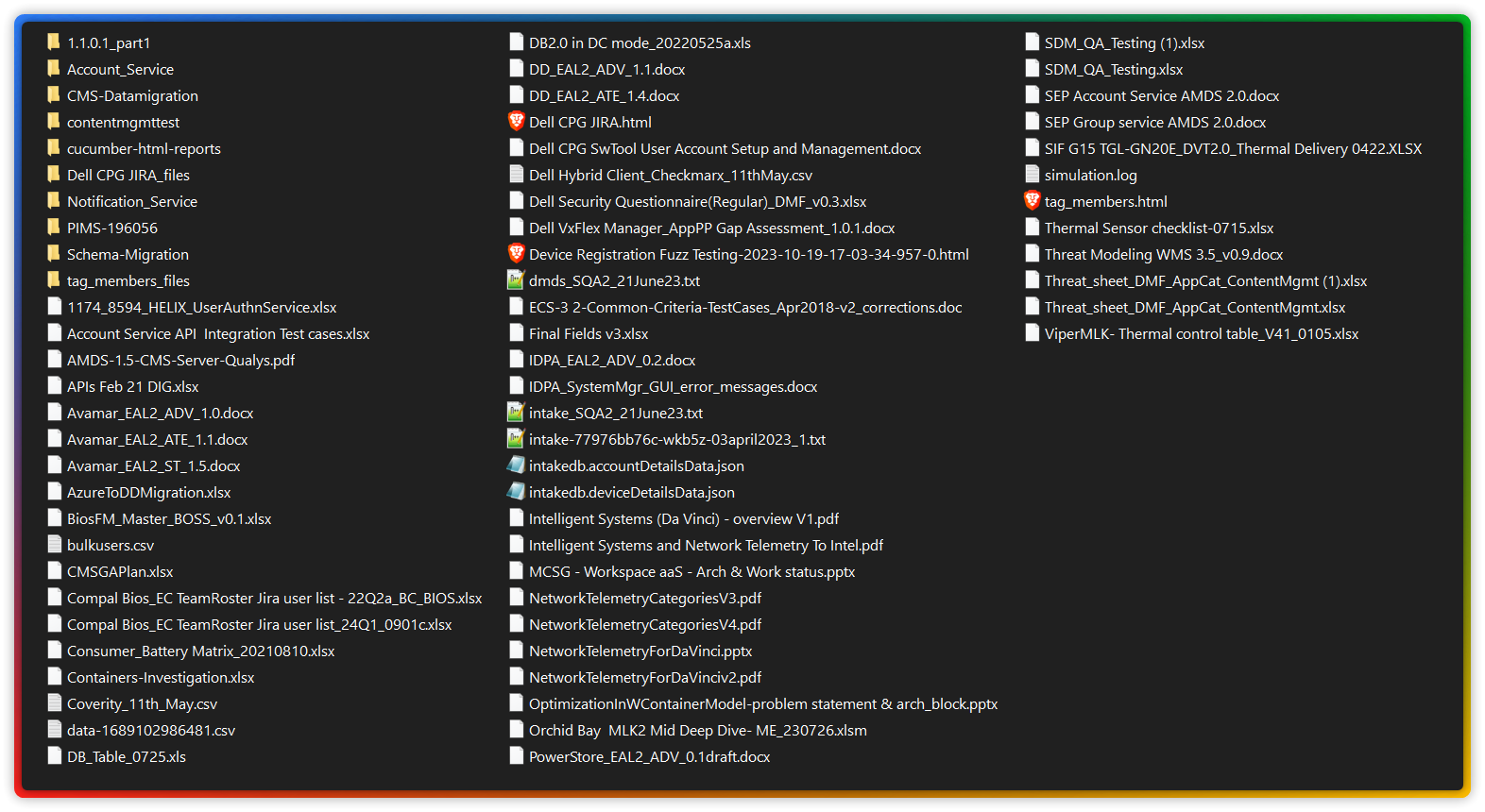Select DD_EAL2_ADV_1.1.docx
Screen dimensions: 1485x812
click(x=607, y=69)
